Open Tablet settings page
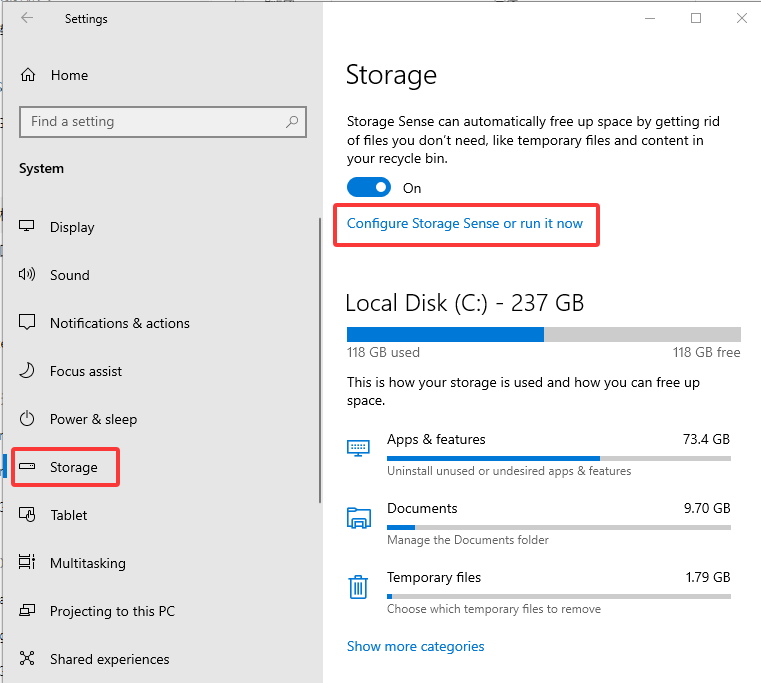The width and height of the screenshot is (761, 683). tap(69, 515)
